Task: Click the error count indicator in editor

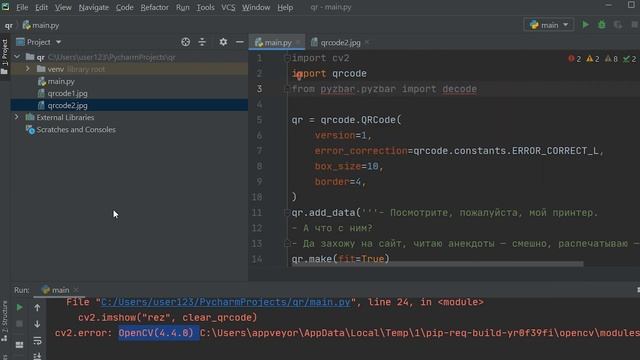Action: click(574, 59)
